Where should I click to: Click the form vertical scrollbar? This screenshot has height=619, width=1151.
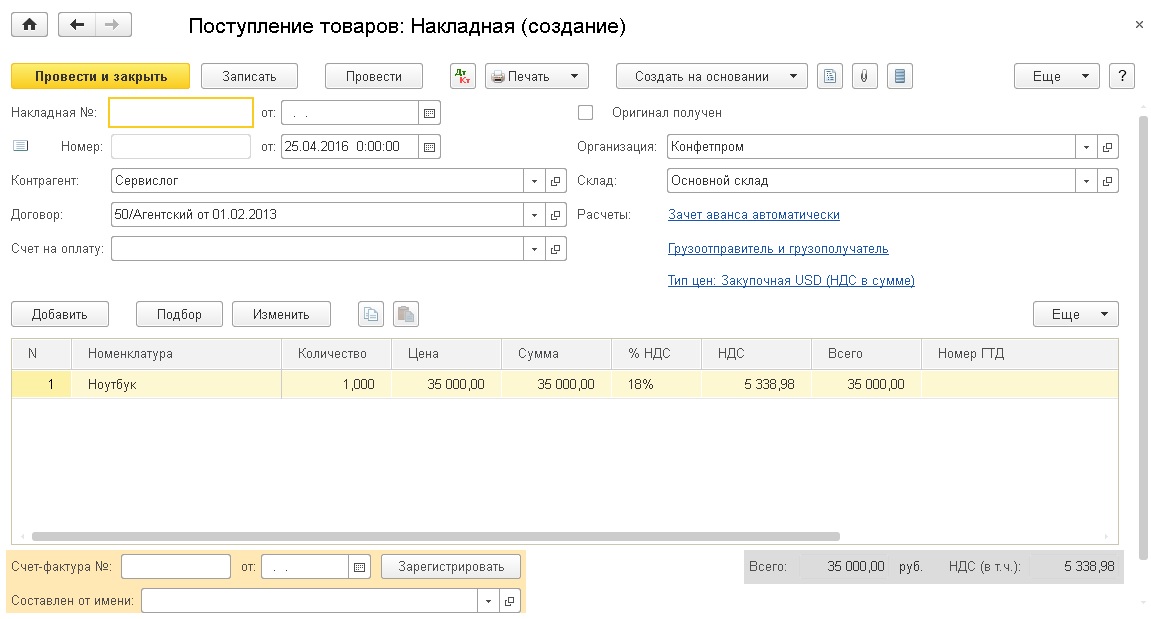1144,338
